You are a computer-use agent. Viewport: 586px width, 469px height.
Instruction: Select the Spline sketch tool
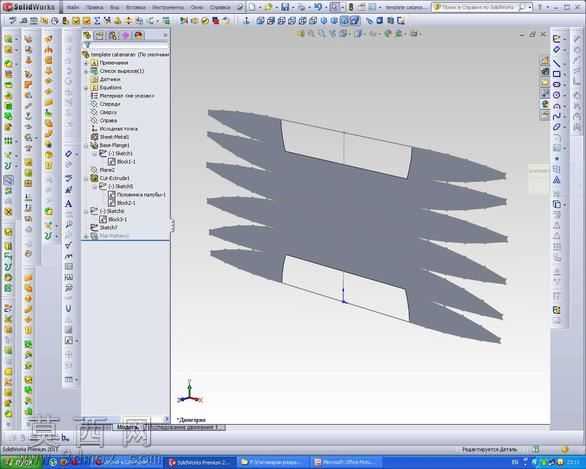(556, 117)
